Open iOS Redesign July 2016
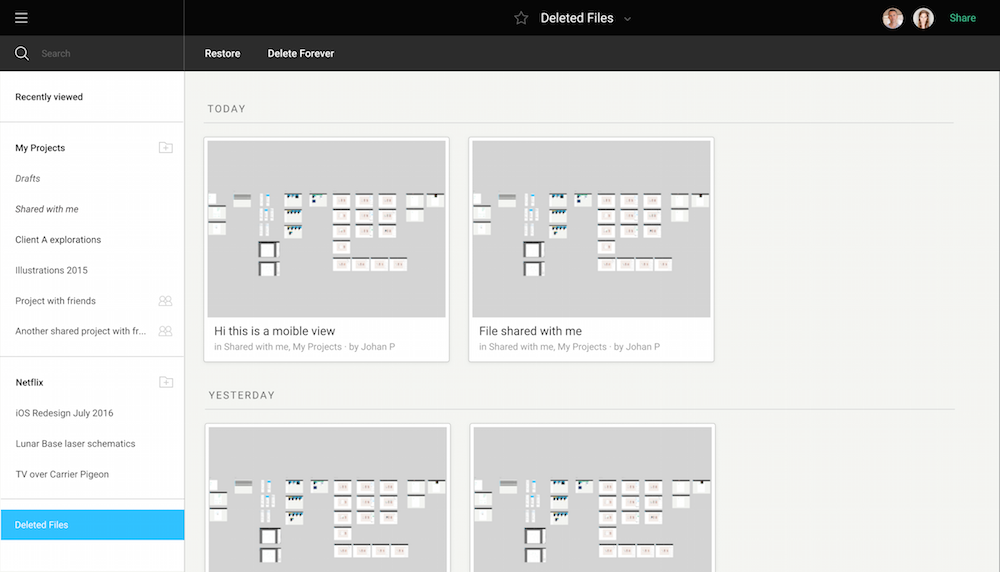 tap(64, 413)
